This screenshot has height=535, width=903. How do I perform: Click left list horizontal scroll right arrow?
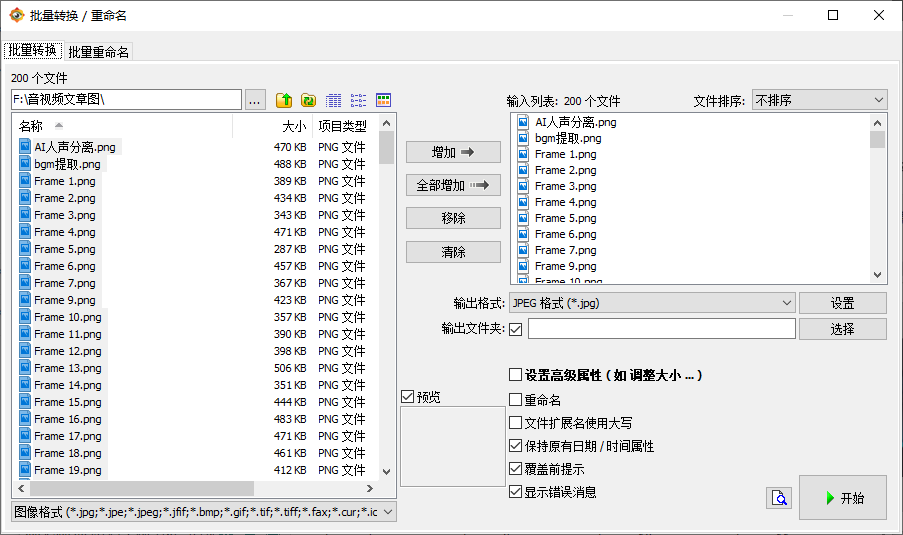370,488
